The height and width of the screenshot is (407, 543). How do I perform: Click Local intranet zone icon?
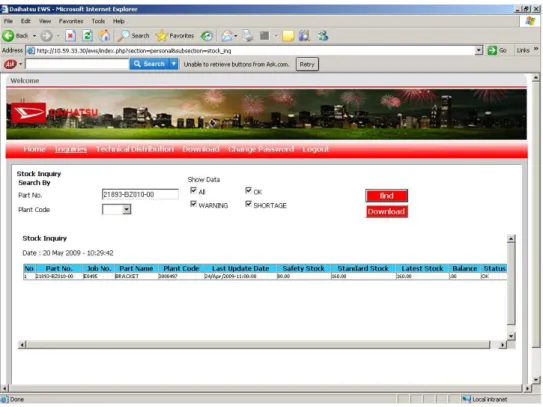466,399
